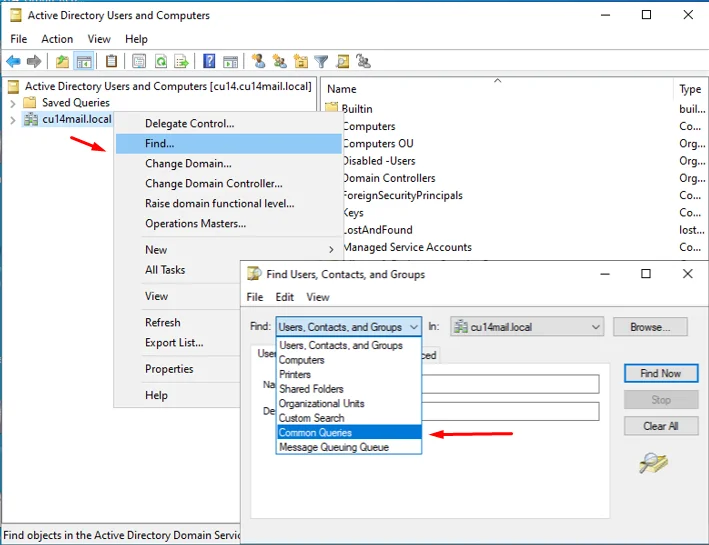Choose Organizational Units from Find dropdown
Viewport: 709px width, 545px height.
pyautogui.click(x=349, y=403)
